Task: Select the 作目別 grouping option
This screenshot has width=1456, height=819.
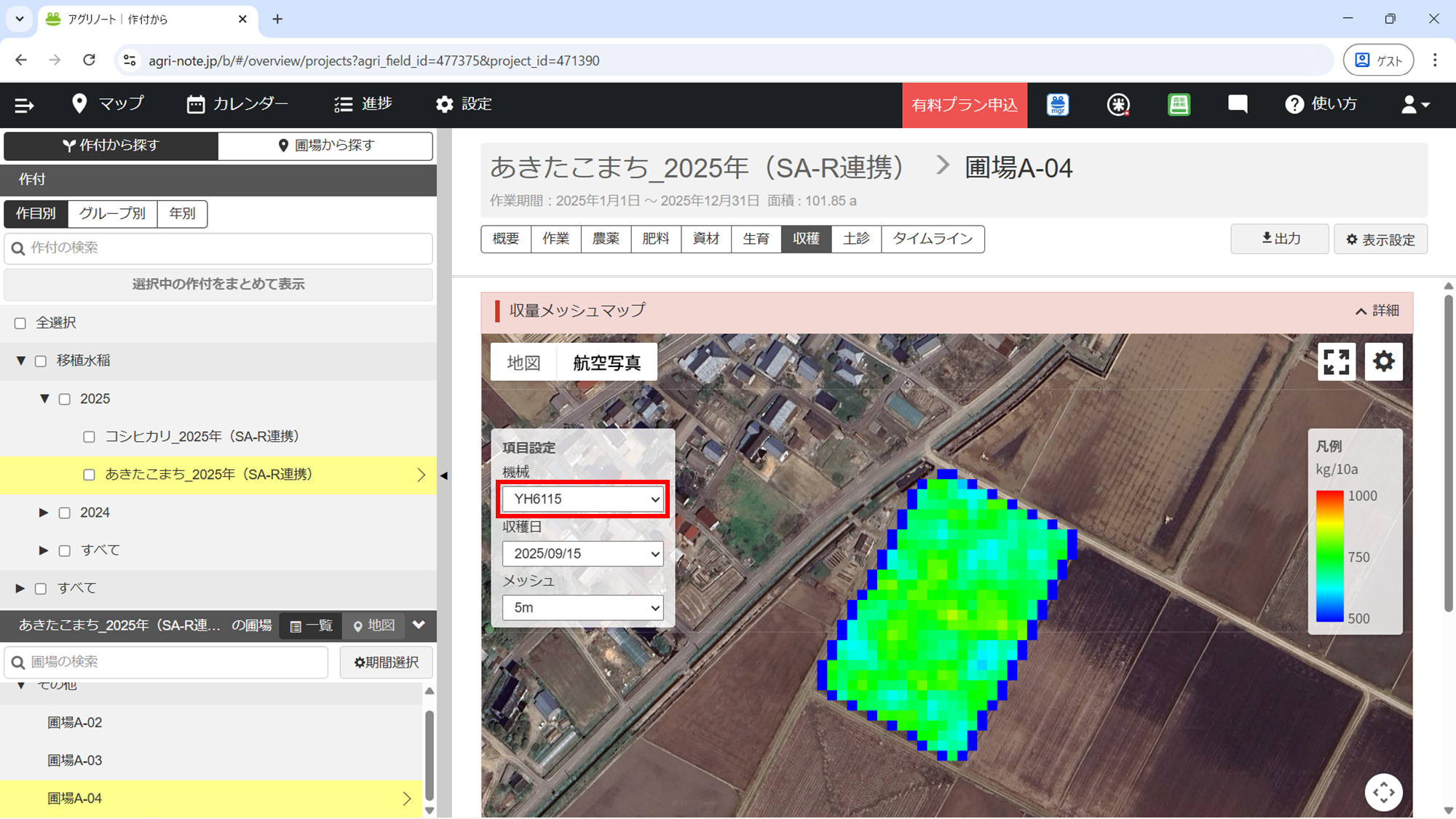Action: coord(36,213)
